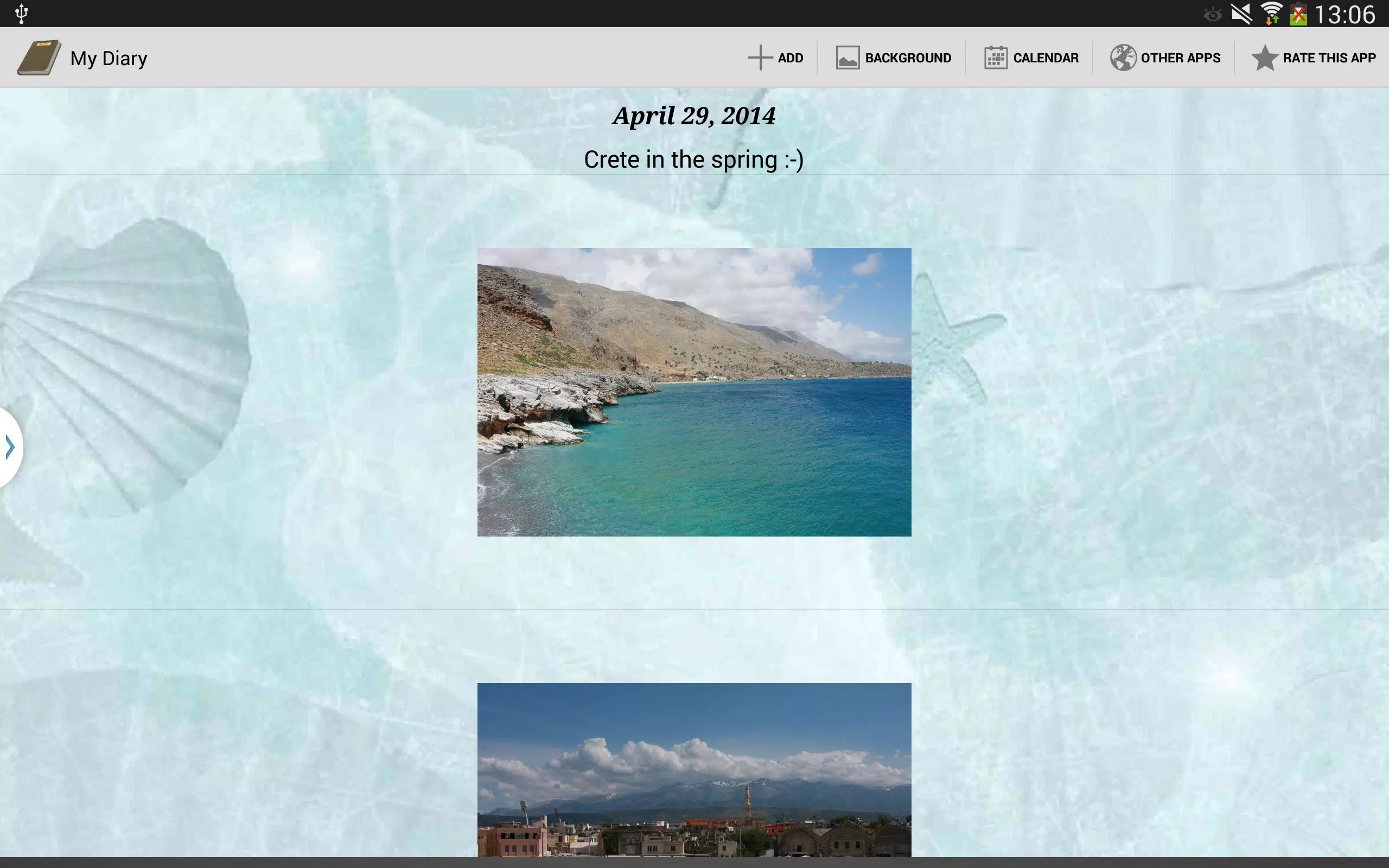Click the RATE THIS APP label
The image size is (1389, 868).
tap(1329, 58)
